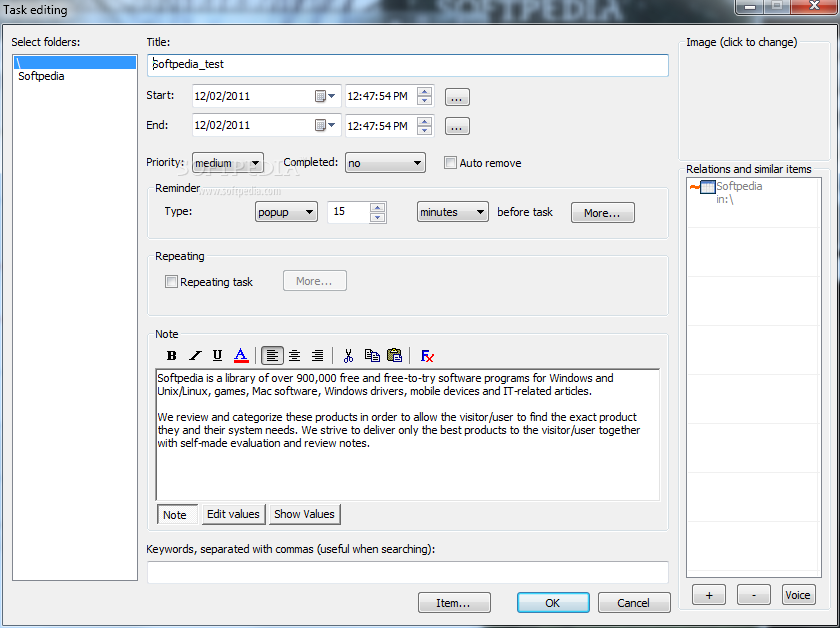Open the End row ellipsis button
The height and width of the screenshot is (628, 840).
(x=457, y=126)
